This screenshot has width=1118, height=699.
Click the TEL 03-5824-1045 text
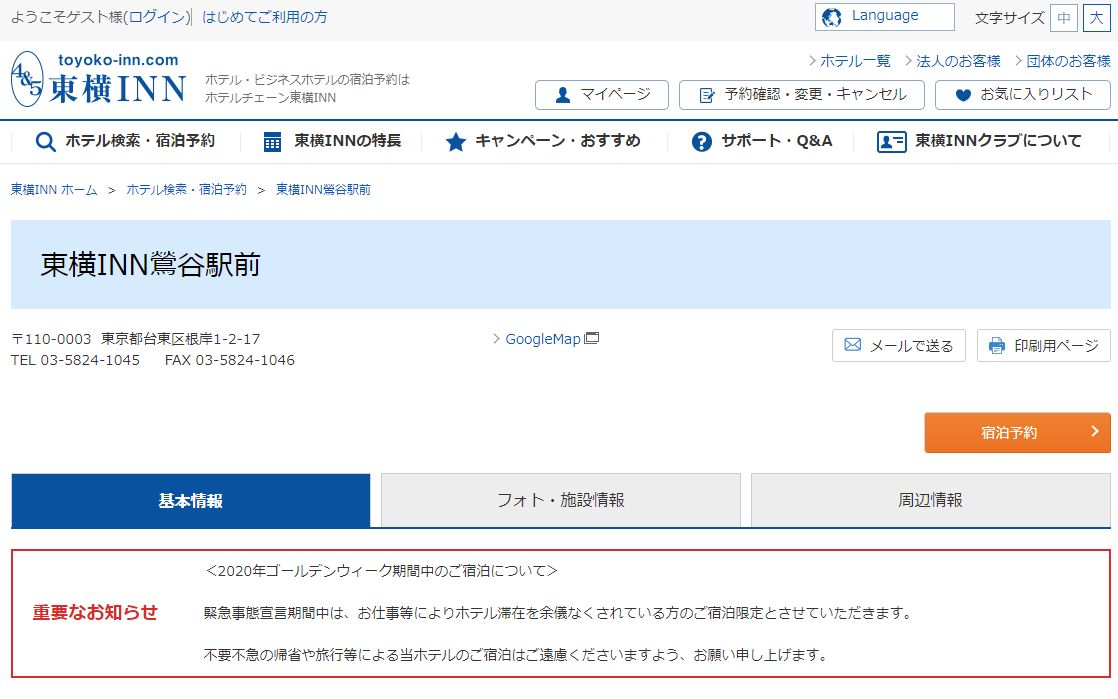pyautogui.click(x=76, y=360)
